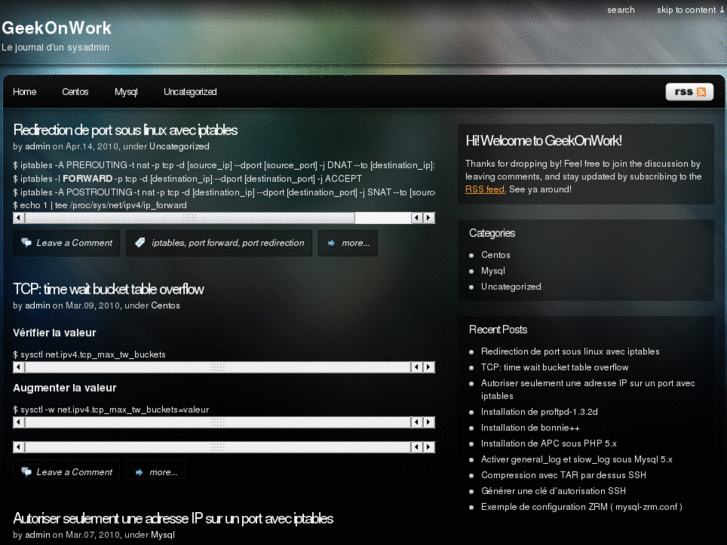This screenshot has height=545, width=727.
Task: Open recent post Exemple de configuration ZRM
Action: [581, 507]
